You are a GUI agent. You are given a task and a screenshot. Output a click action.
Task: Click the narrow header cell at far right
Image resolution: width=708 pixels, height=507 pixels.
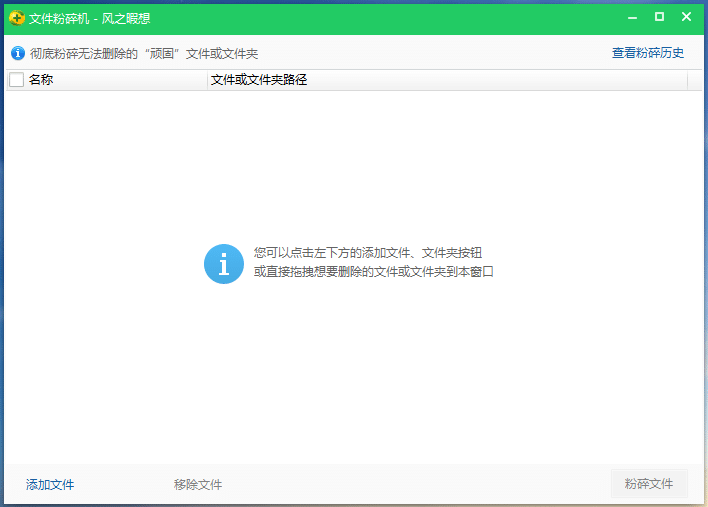tap(695, 80)
